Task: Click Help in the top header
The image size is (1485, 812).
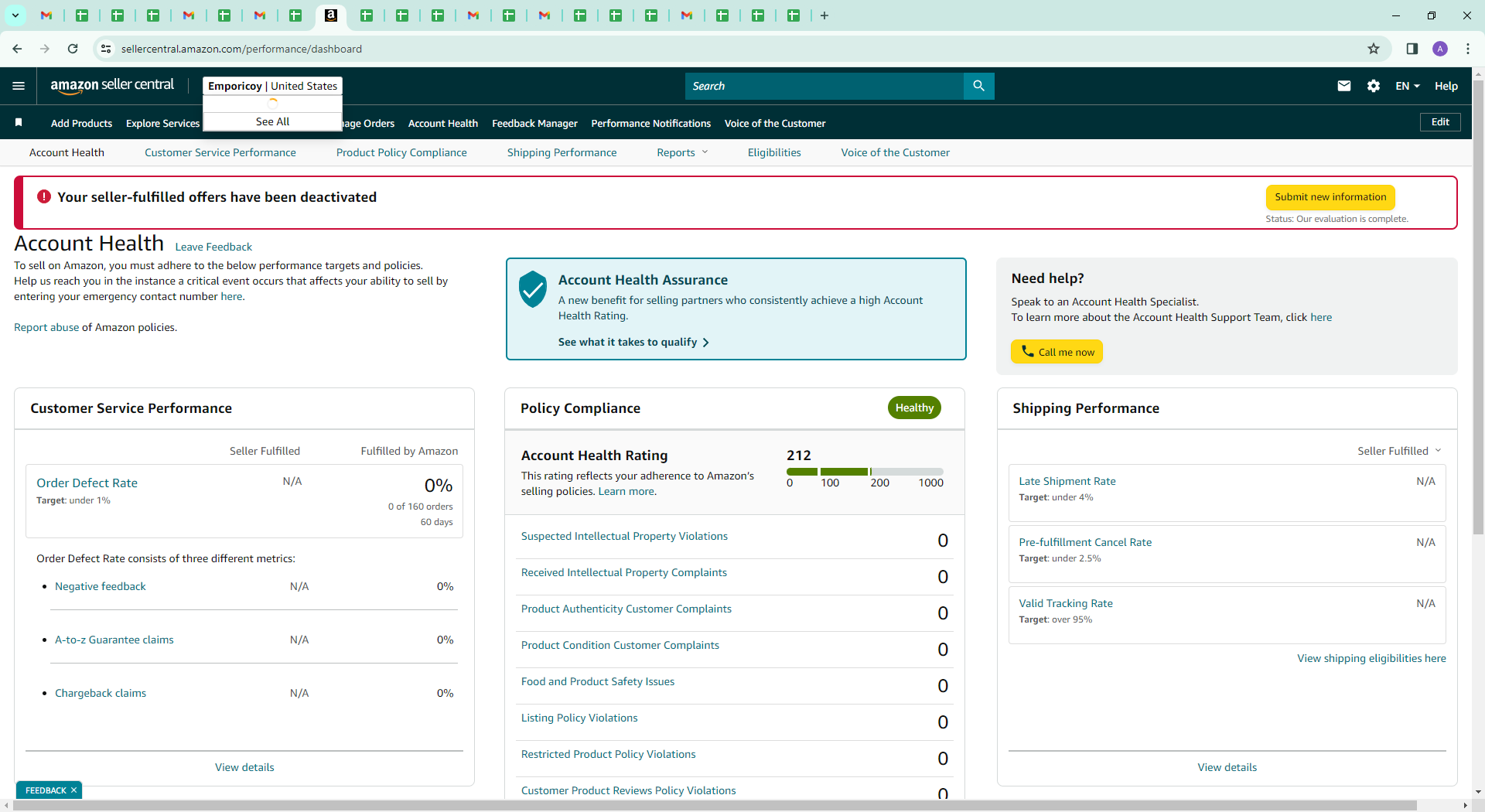Action: click(x=1446, y=86)
